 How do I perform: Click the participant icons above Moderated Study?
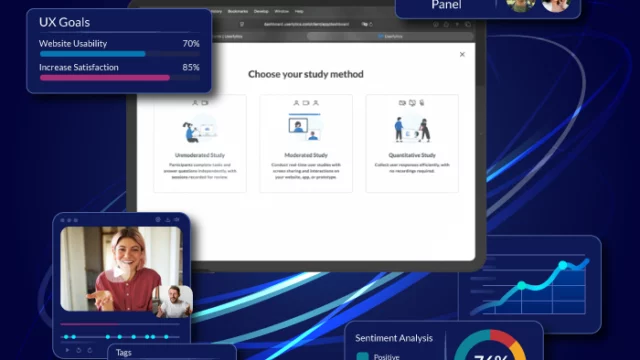click(306, 103)
